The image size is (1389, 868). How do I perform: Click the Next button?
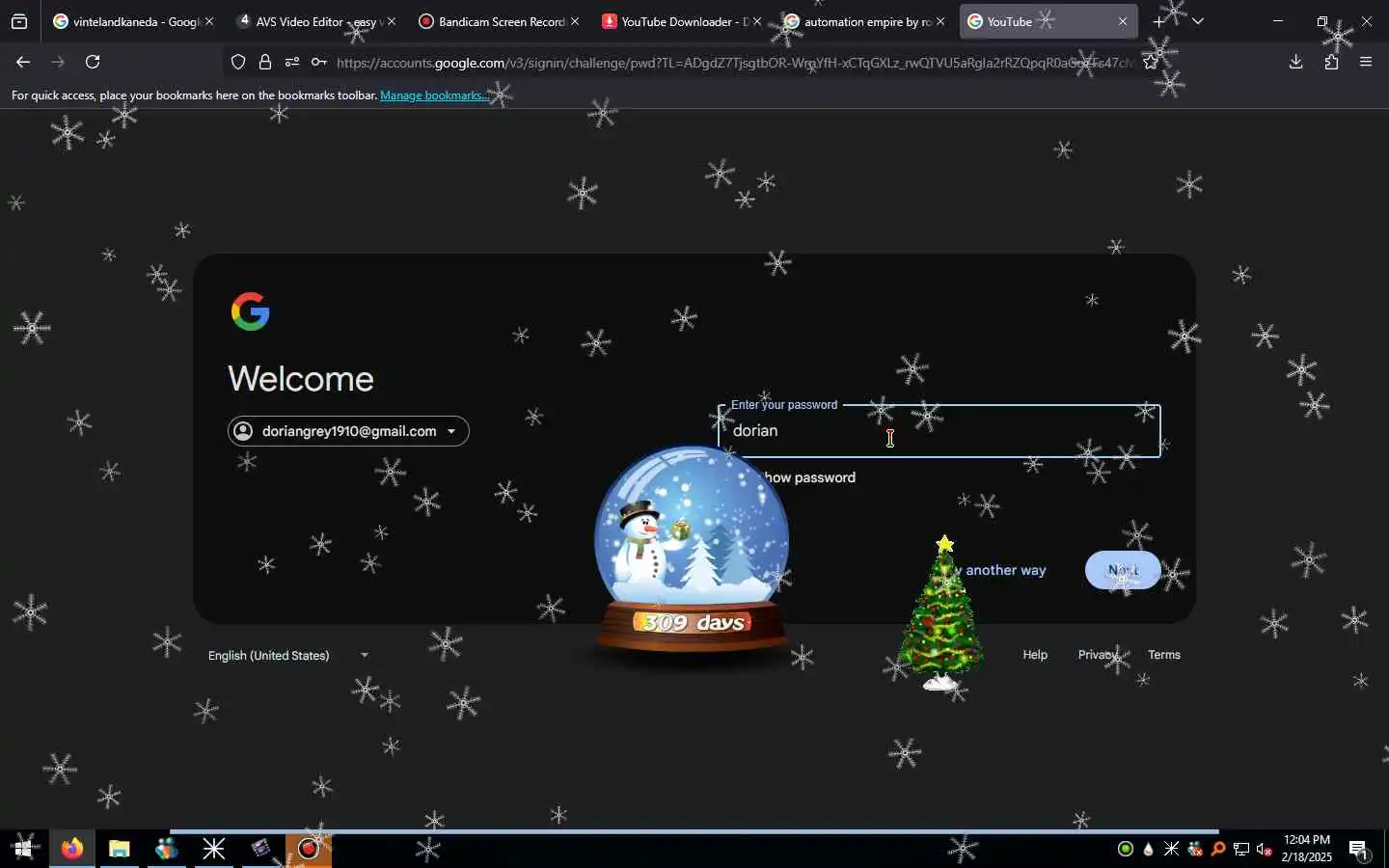click(1123, 570)
